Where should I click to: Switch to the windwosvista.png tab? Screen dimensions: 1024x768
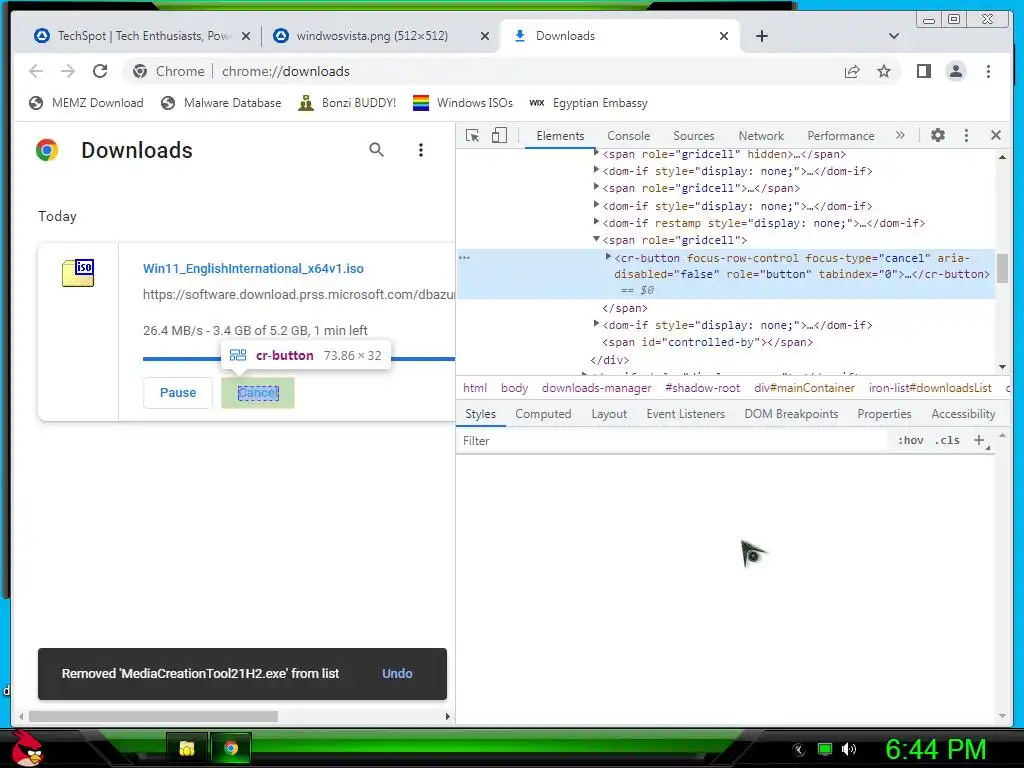point(380,36)
